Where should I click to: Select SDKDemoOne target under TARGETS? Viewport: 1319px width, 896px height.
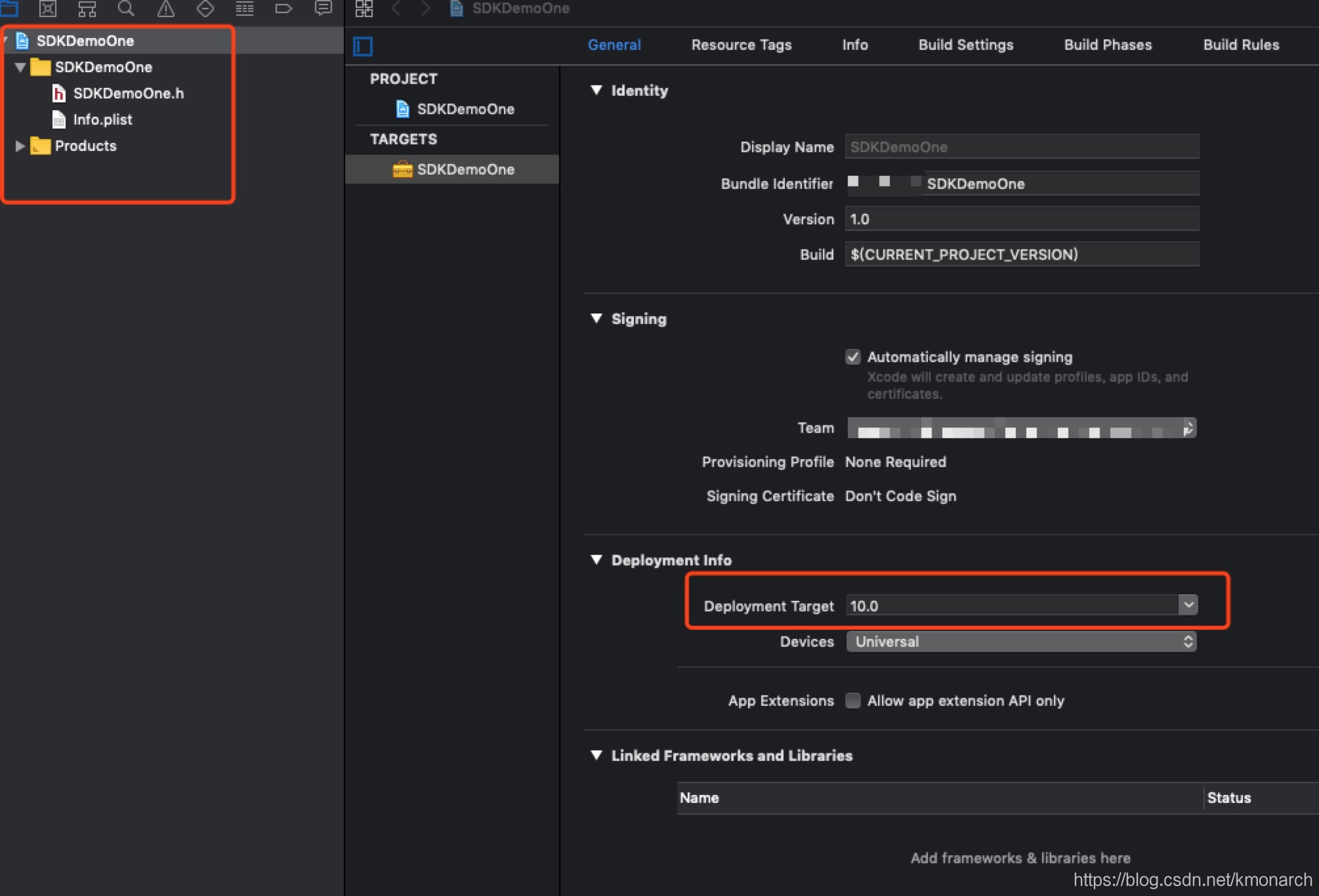(465, 169)
